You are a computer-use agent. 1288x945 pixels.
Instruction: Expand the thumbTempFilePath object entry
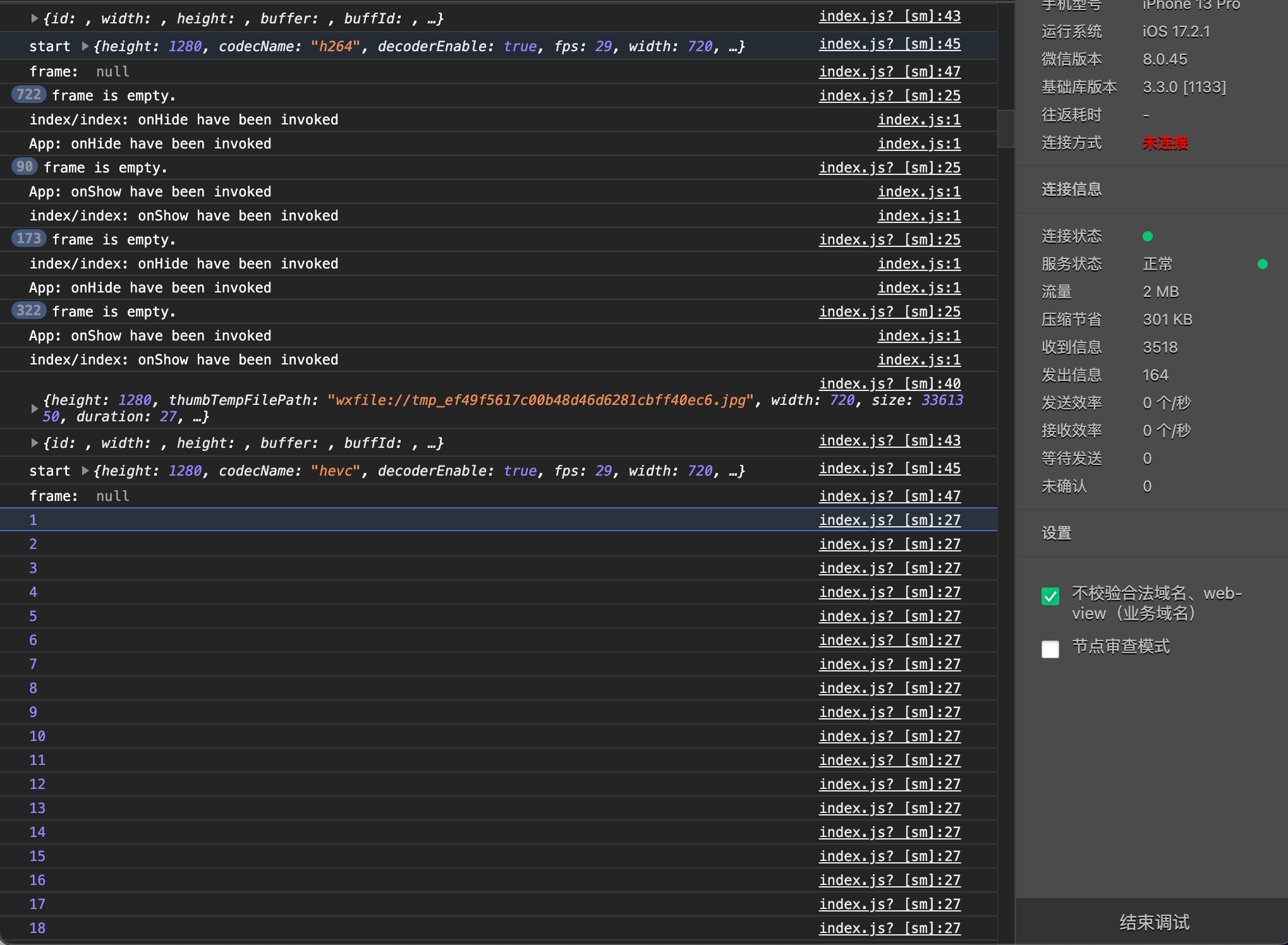[35, 409]
